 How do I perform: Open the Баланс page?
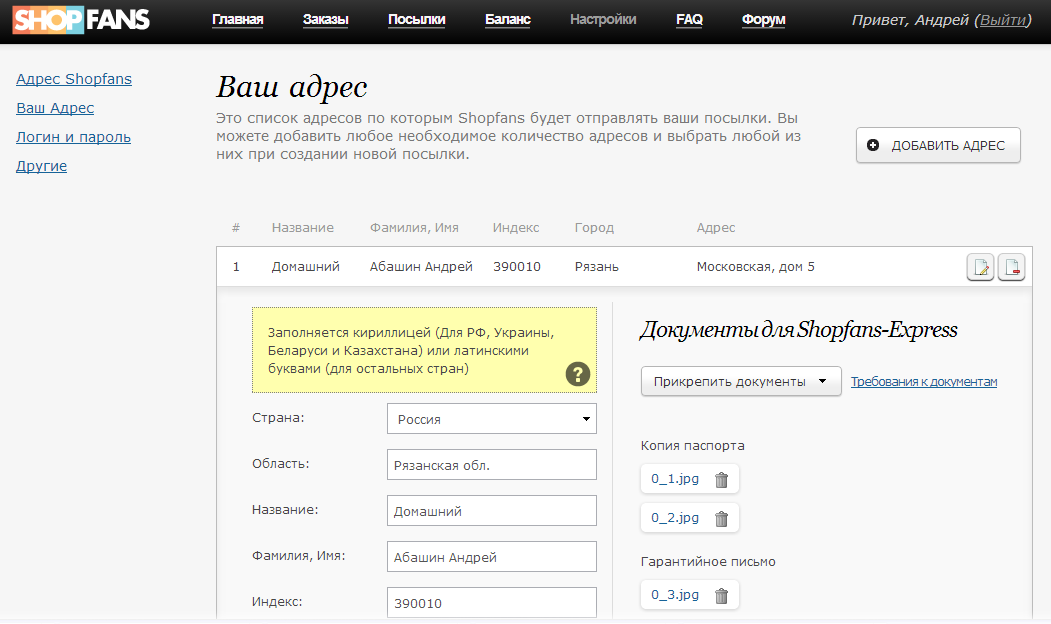coord(507,18)
